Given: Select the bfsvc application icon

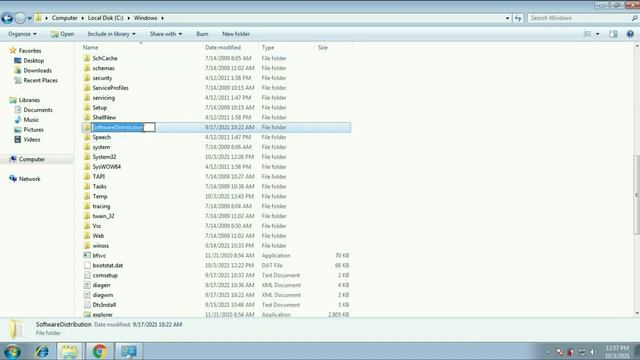Looking at the screenshot, I should (87, 256).
